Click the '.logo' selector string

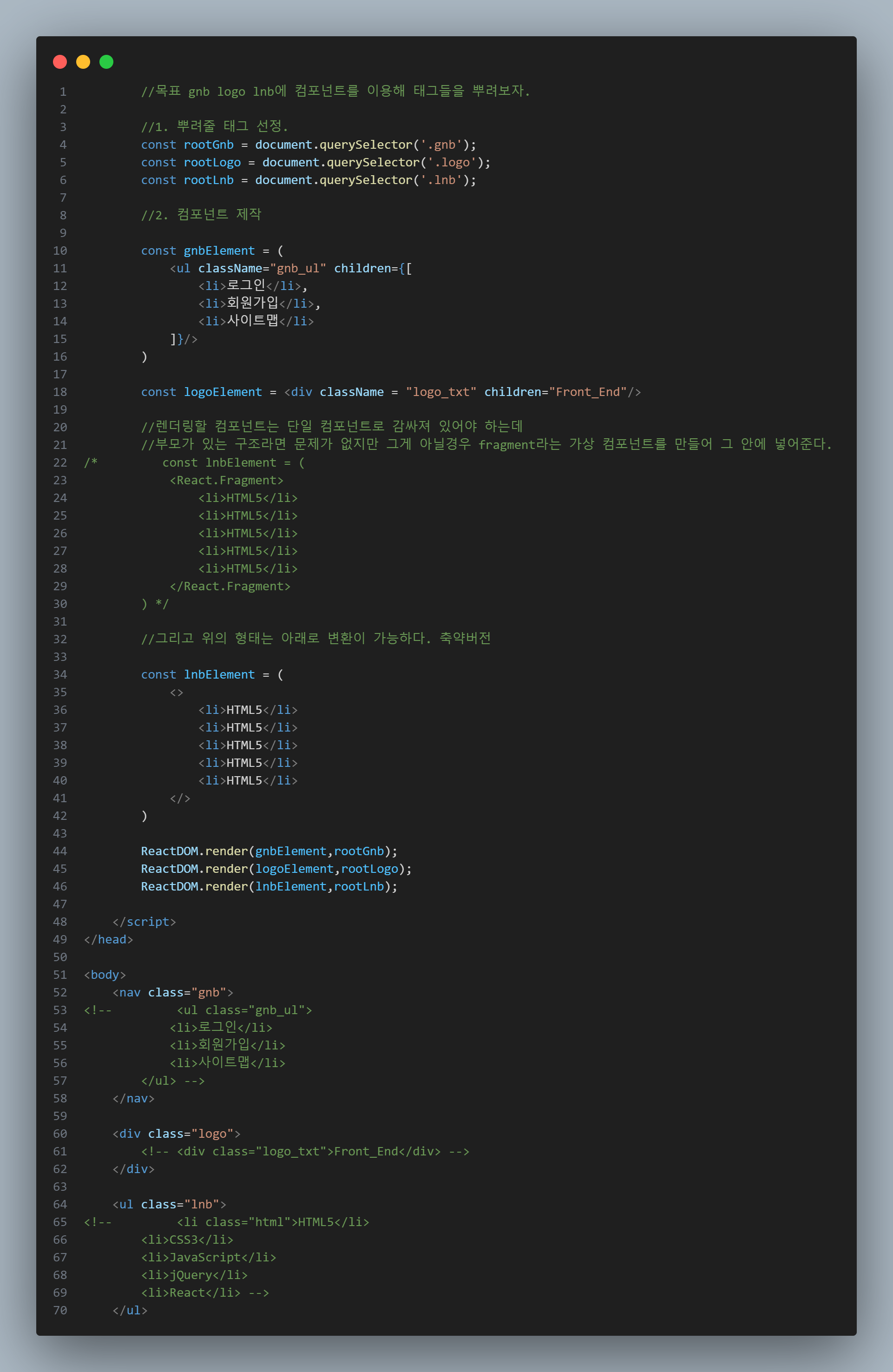click(452, 163)
